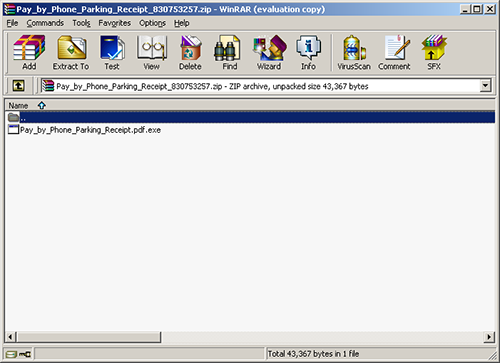This screenshot has height=363, width=500.
Task: Click the Add archive toolbar icon
Action: point(29,53)
